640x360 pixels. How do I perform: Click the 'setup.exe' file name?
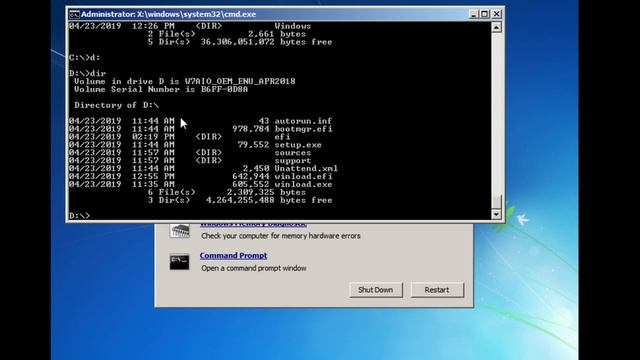pos(298,145)
